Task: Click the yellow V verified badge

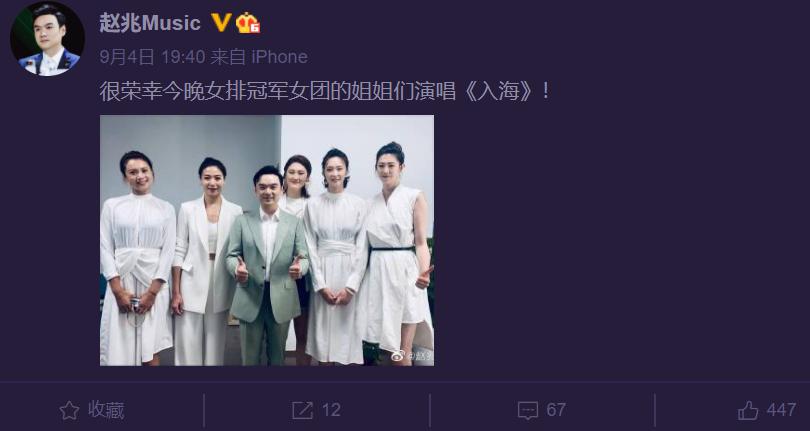Action: point(221,23)
